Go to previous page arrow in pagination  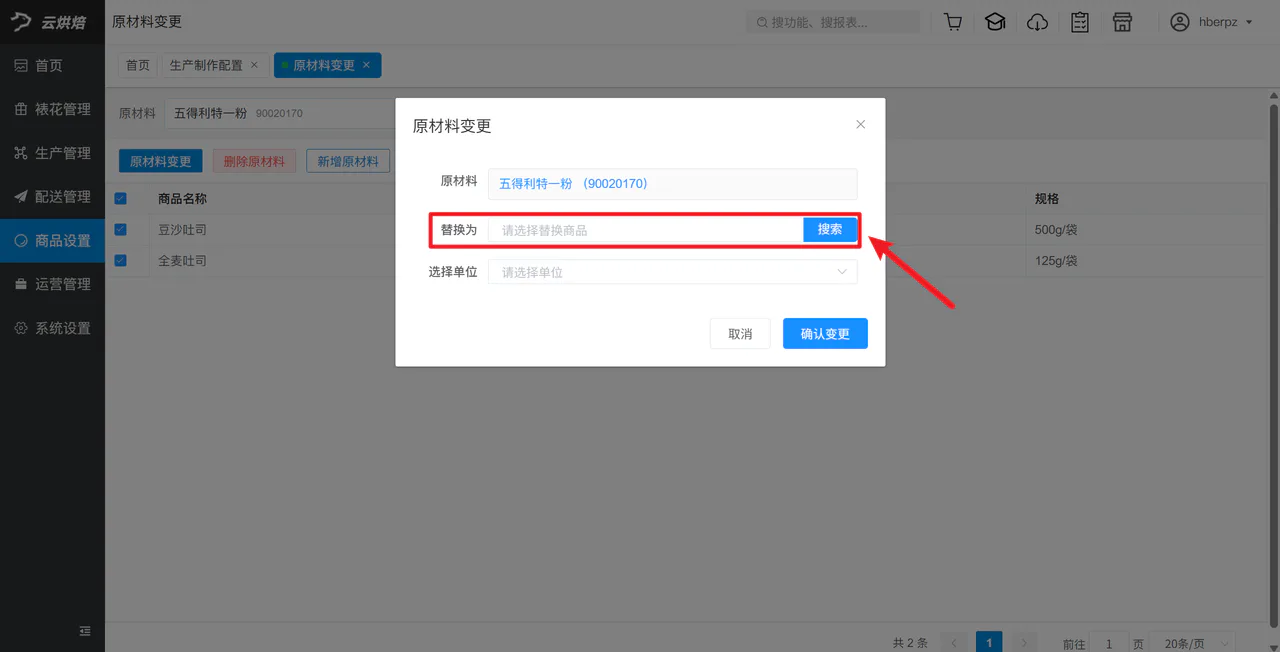coord(955,643)
